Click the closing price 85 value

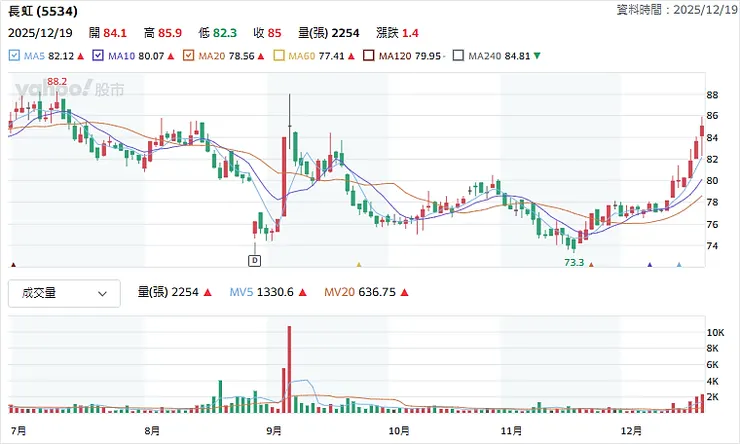click(274, 33)
